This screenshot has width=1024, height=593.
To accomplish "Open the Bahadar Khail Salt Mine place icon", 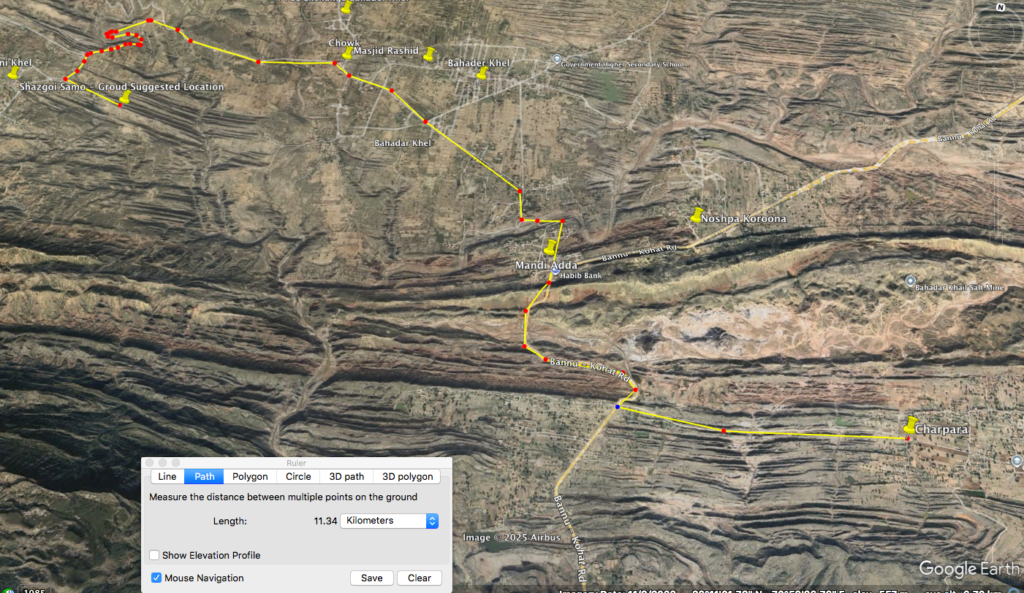I will (910, 281).
